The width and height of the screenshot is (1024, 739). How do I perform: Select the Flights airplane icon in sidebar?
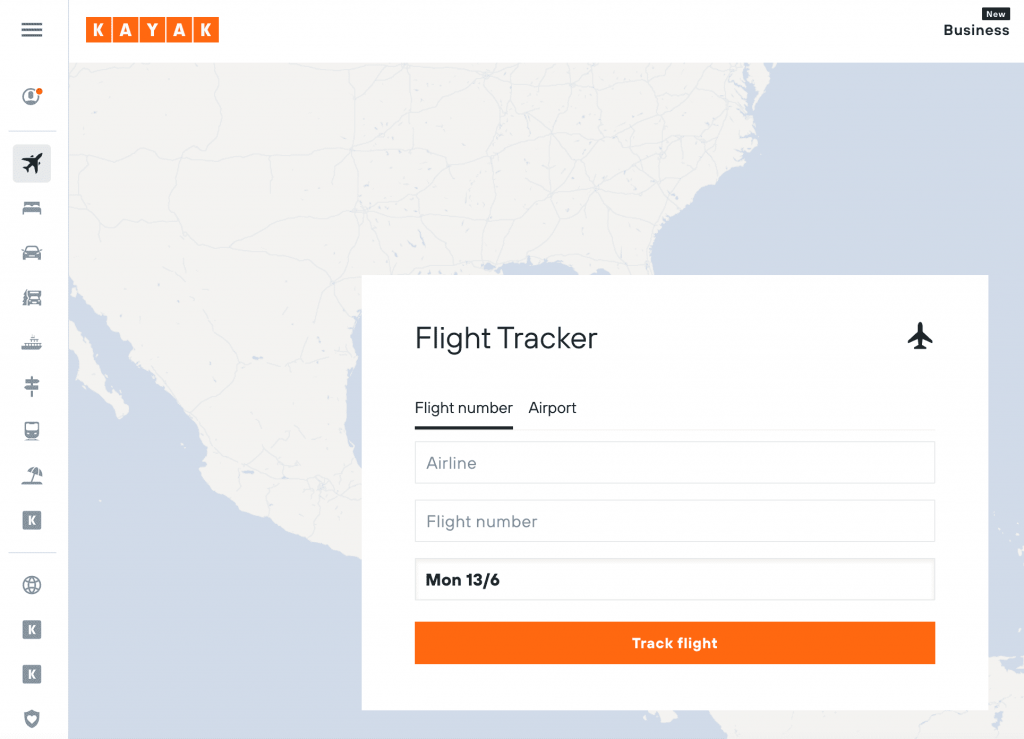[x=32, y=163]
